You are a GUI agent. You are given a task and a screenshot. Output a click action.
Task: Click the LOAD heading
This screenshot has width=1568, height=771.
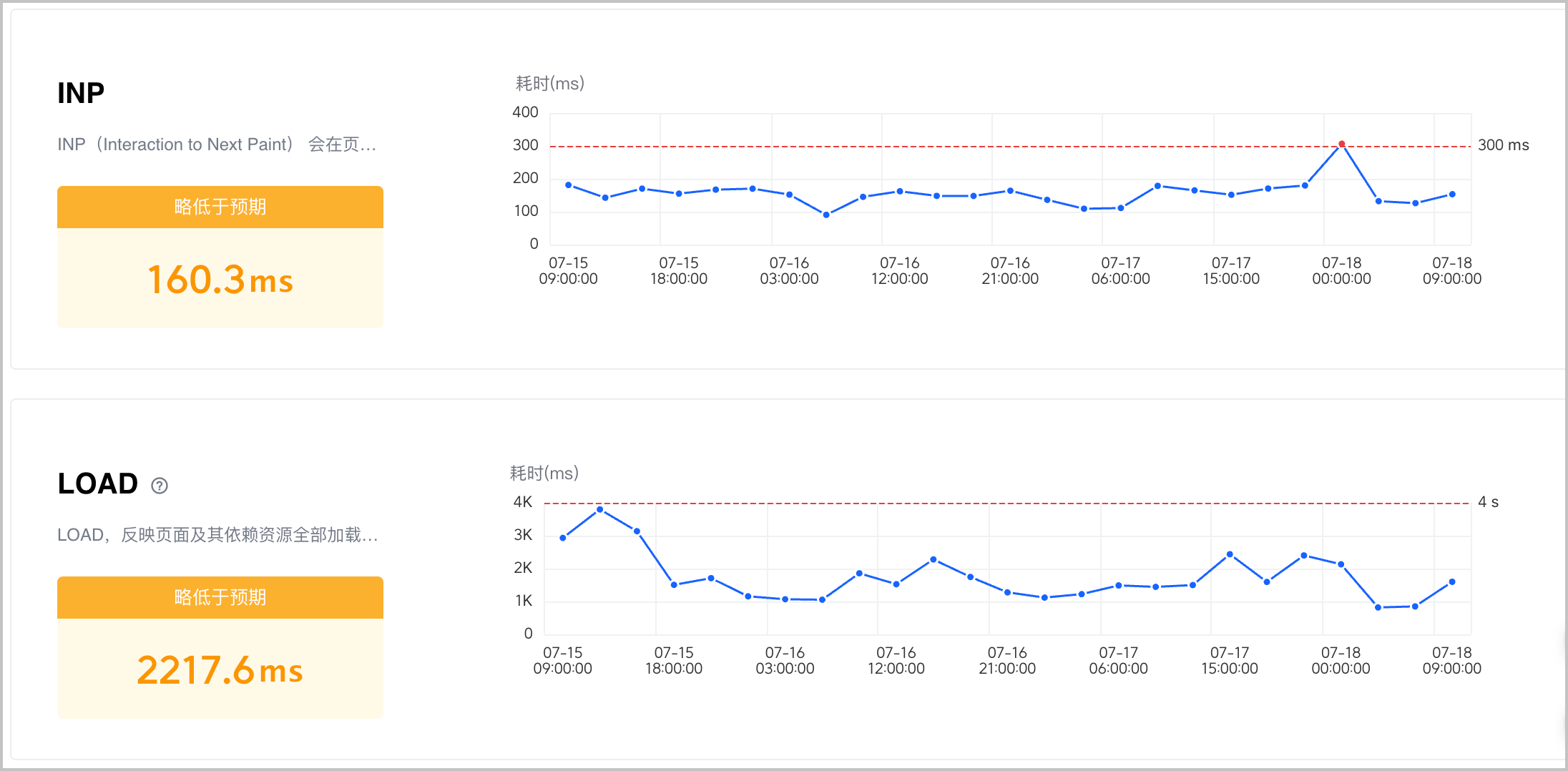point(98,483)
